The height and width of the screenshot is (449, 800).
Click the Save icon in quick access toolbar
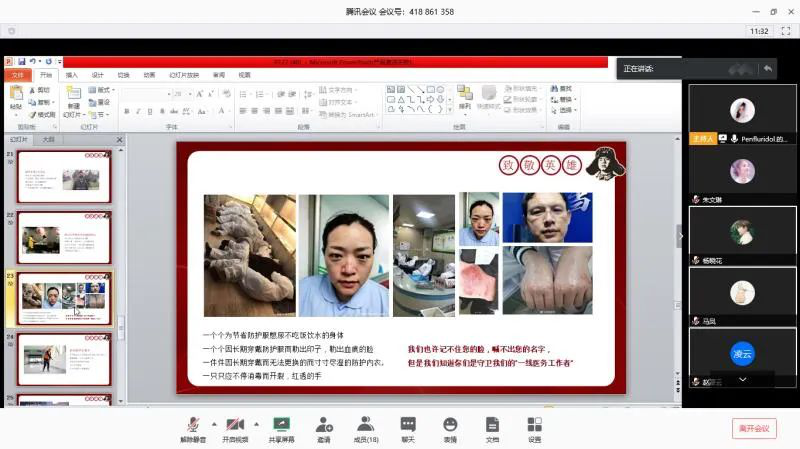pyautogui.click(x=22, y=62)
